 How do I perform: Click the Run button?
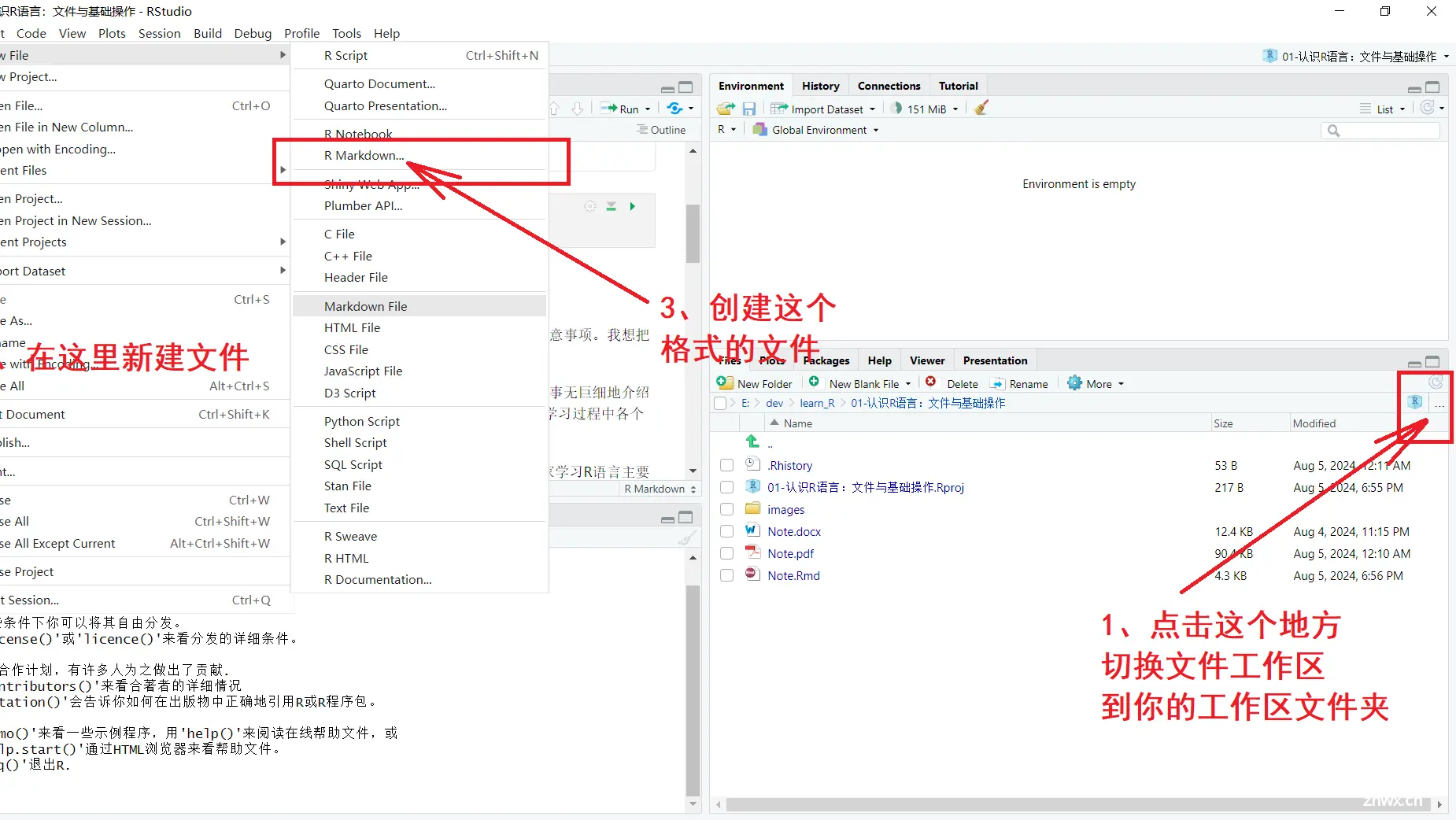point(621,109)
